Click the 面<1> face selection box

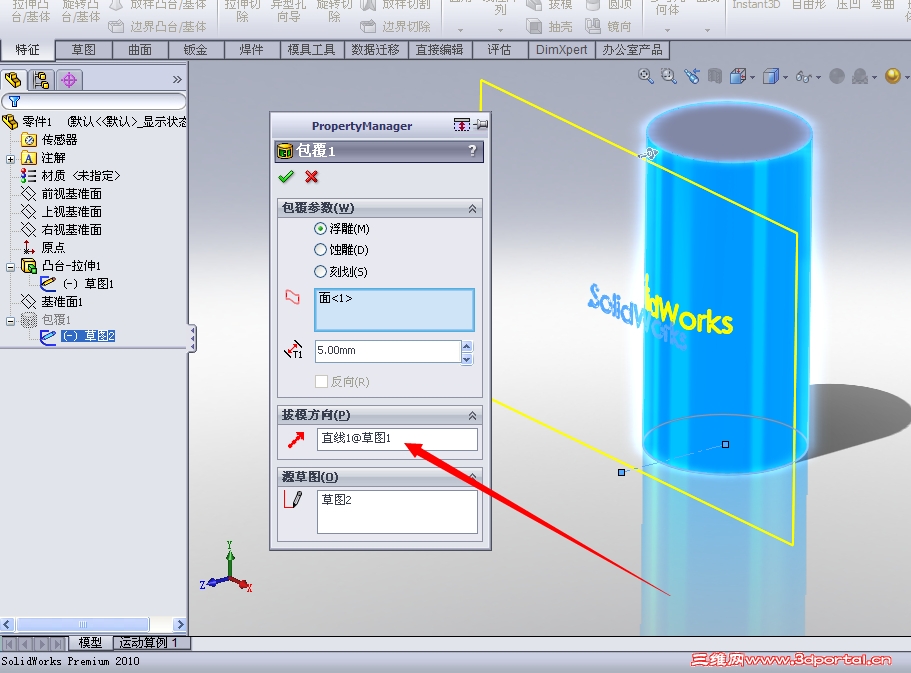pos(394,310)
